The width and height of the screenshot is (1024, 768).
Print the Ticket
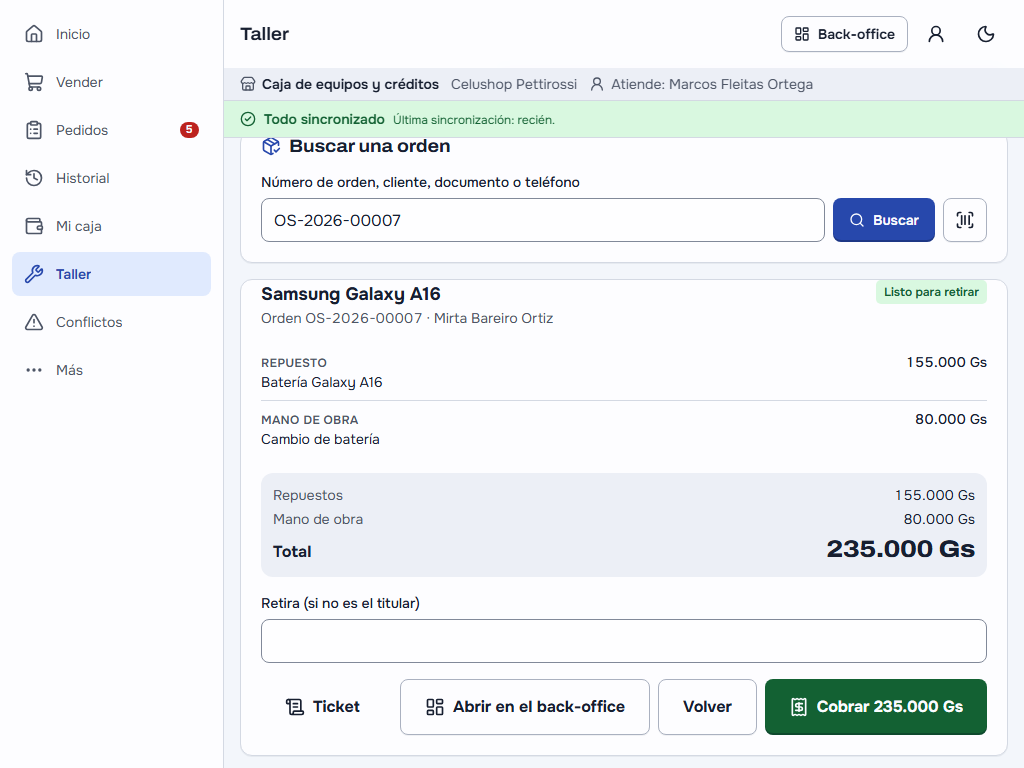(x=323, y=707)
